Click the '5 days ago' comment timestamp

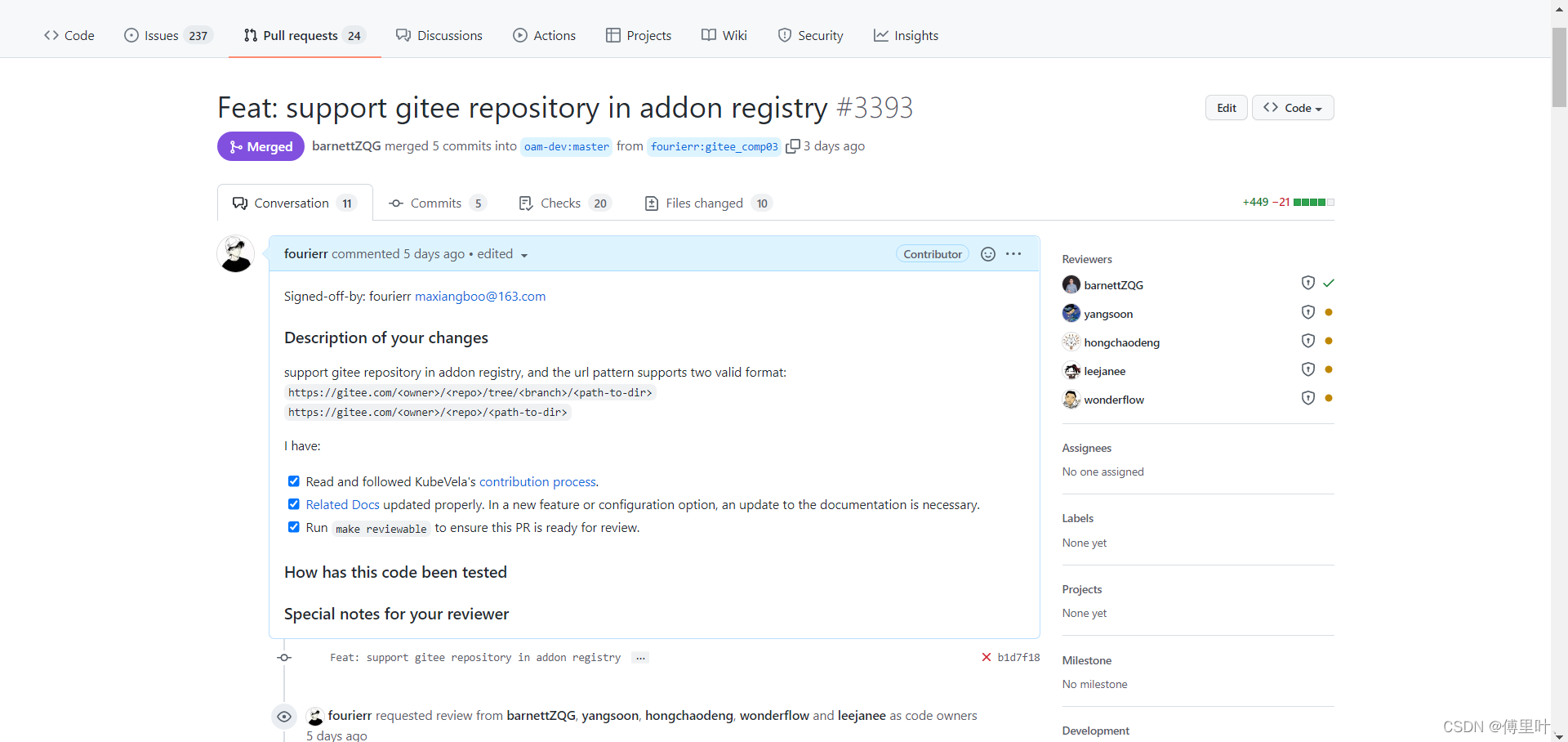pos(434,254)
